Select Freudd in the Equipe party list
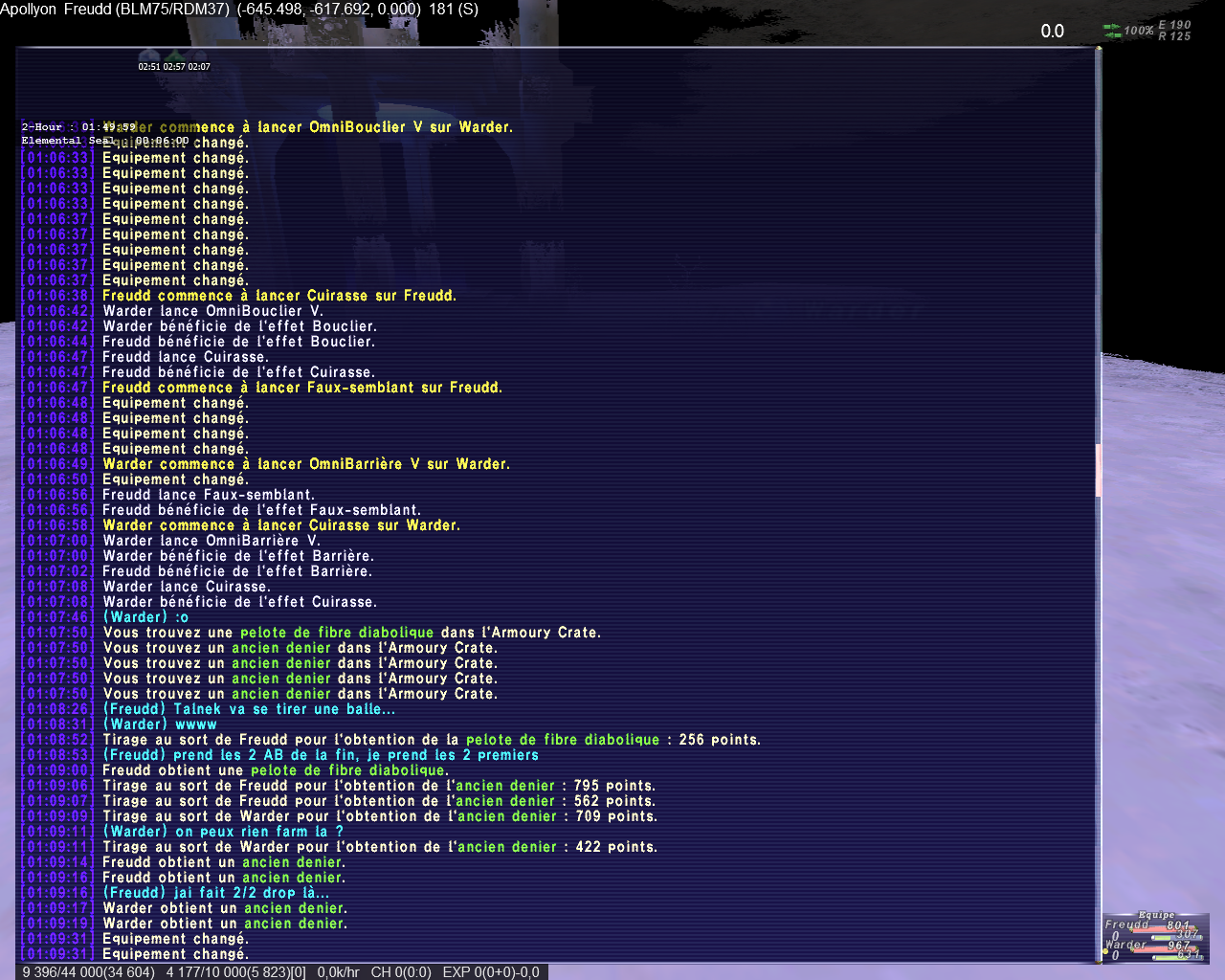1225x980 pixels. (1125, 924)
